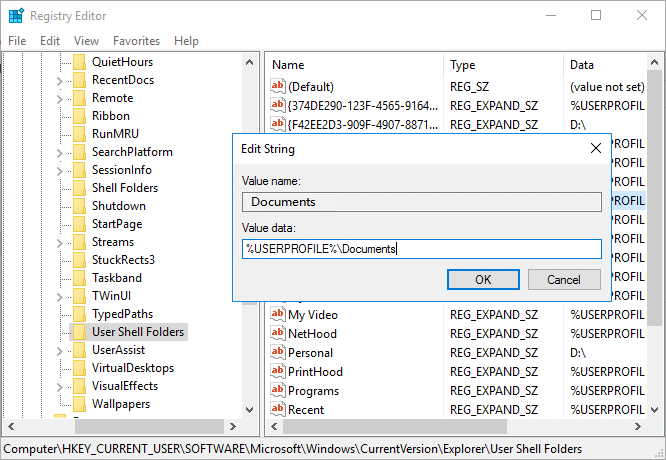Click the string icon beside the Programs value

(x=278, y=391)
